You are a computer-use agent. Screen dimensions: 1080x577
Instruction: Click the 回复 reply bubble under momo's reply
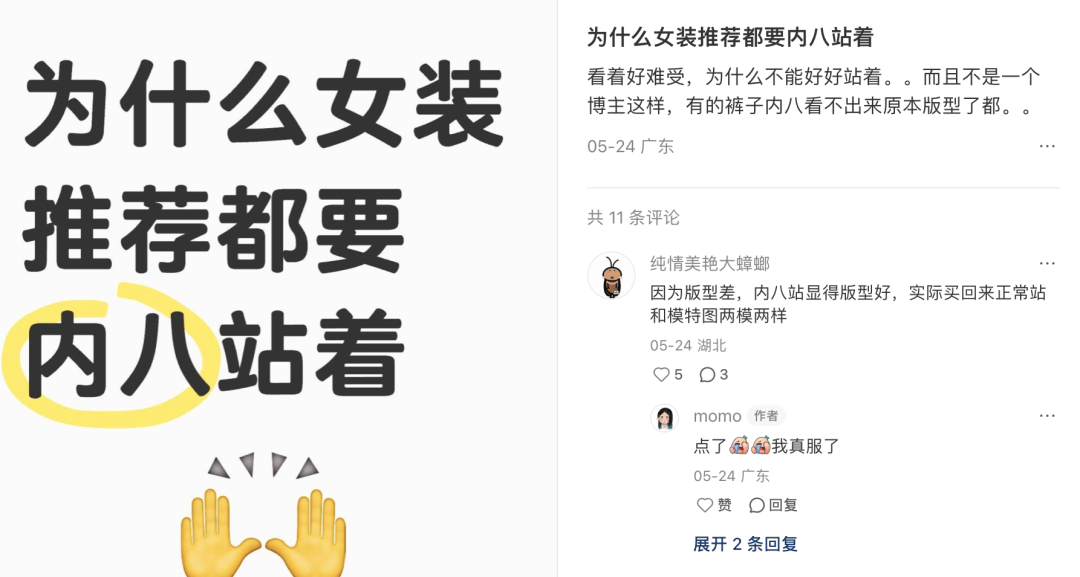tap(773, 505)
